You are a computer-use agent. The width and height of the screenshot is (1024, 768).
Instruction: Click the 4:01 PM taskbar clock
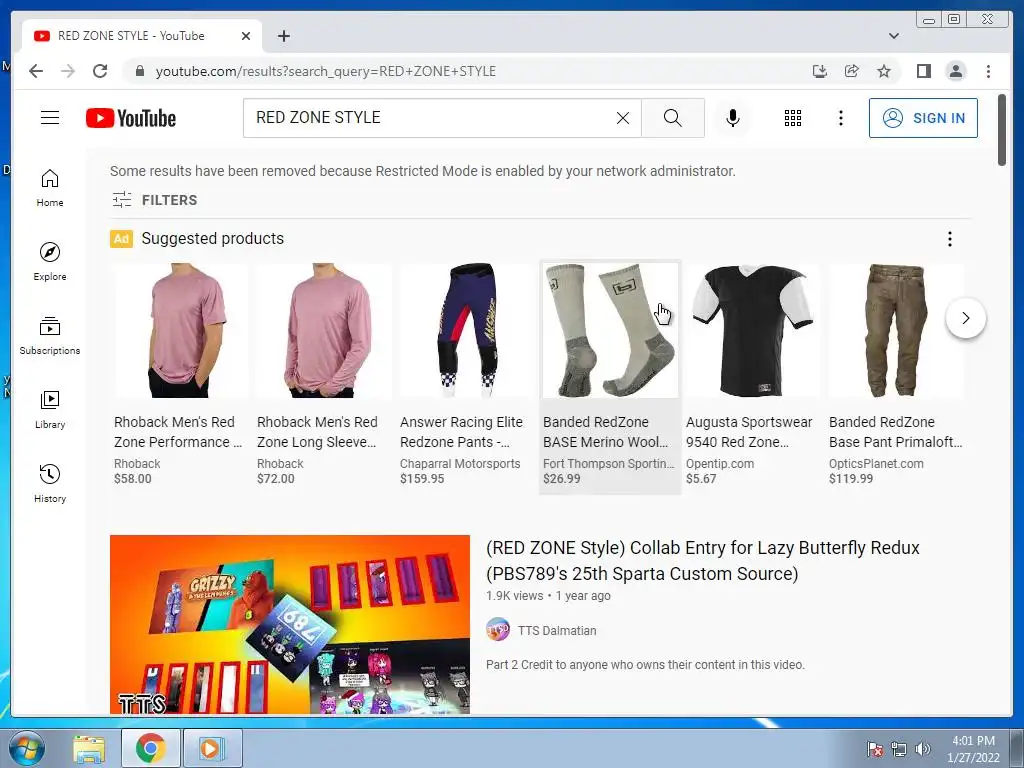973,741
